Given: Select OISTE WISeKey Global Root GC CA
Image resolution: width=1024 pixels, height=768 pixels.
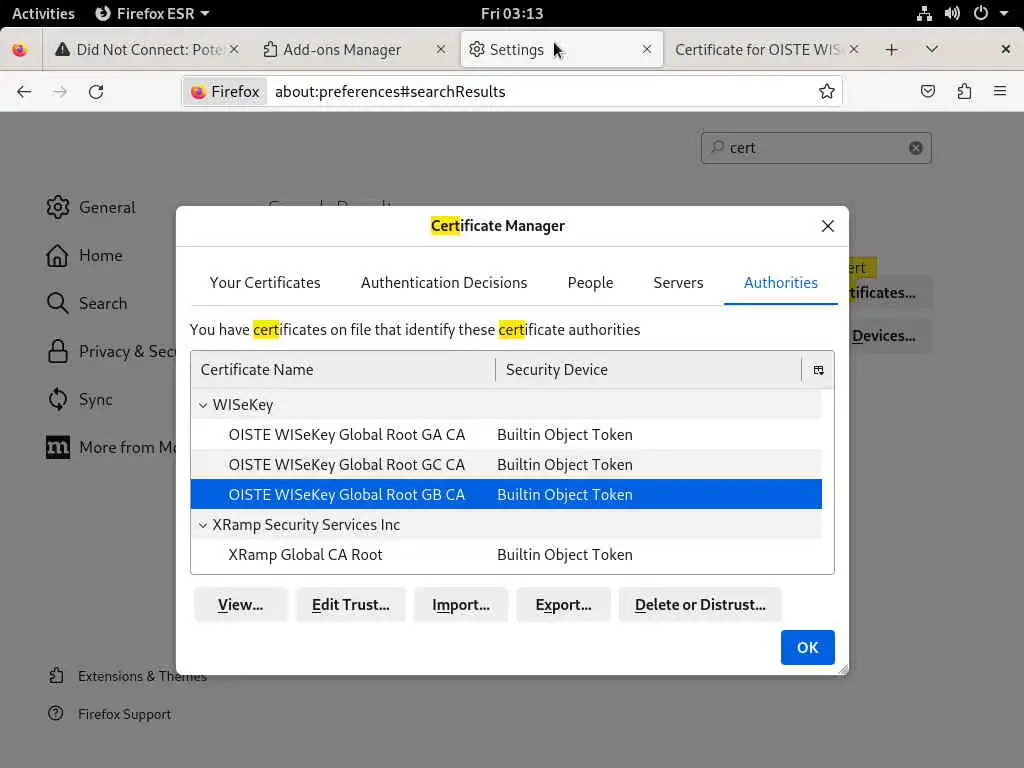Looking at the screenshot, I should [506, 465].
